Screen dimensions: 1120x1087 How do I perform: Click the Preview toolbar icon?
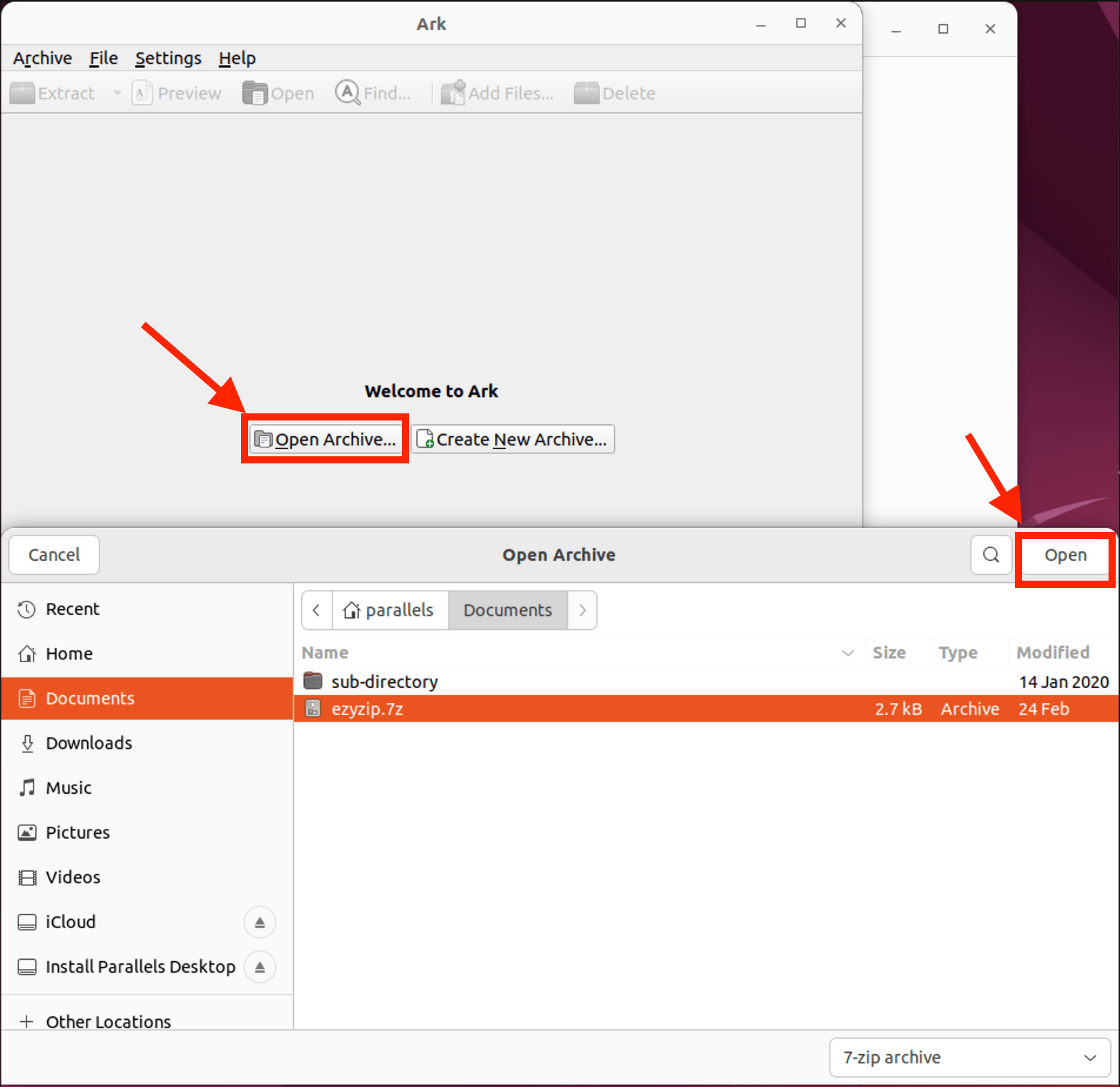click(x=177, y=93)
